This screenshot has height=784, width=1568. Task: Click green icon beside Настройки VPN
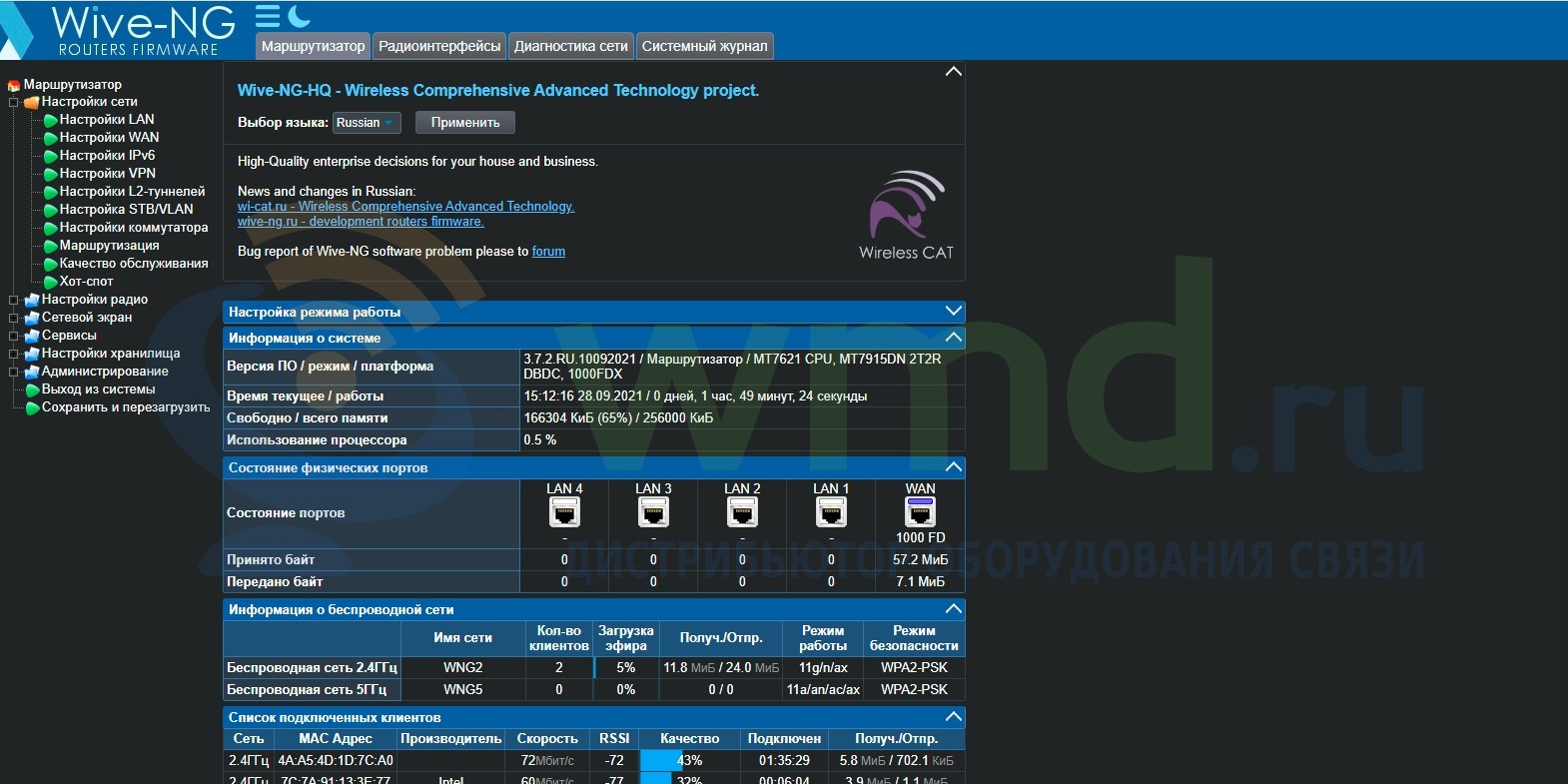[x=50, y=174]
